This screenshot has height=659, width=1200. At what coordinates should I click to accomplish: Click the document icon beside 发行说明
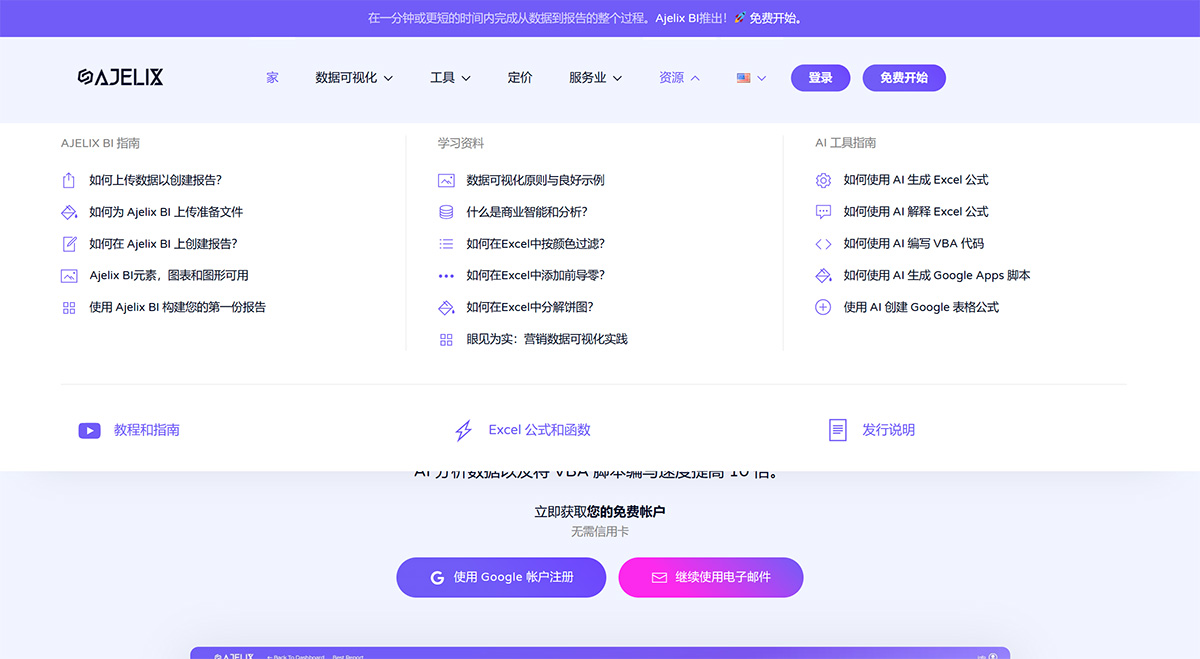click(x=837, y=430)
